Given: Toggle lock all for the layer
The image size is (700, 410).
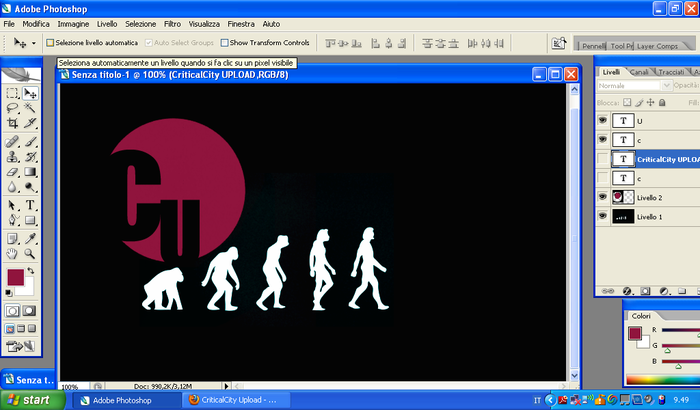Looking at the screenshot, I should click(x=662, y=103).
